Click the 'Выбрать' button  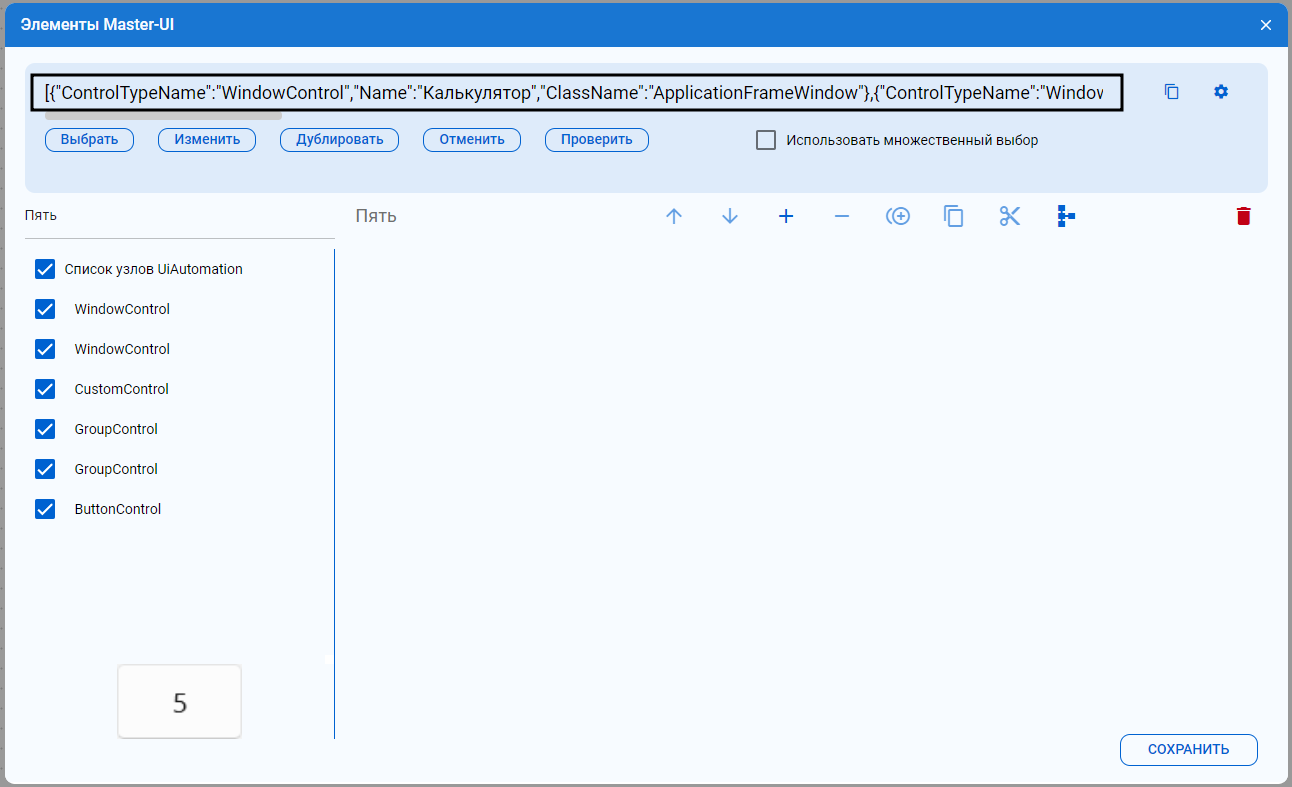click(89, 140)
